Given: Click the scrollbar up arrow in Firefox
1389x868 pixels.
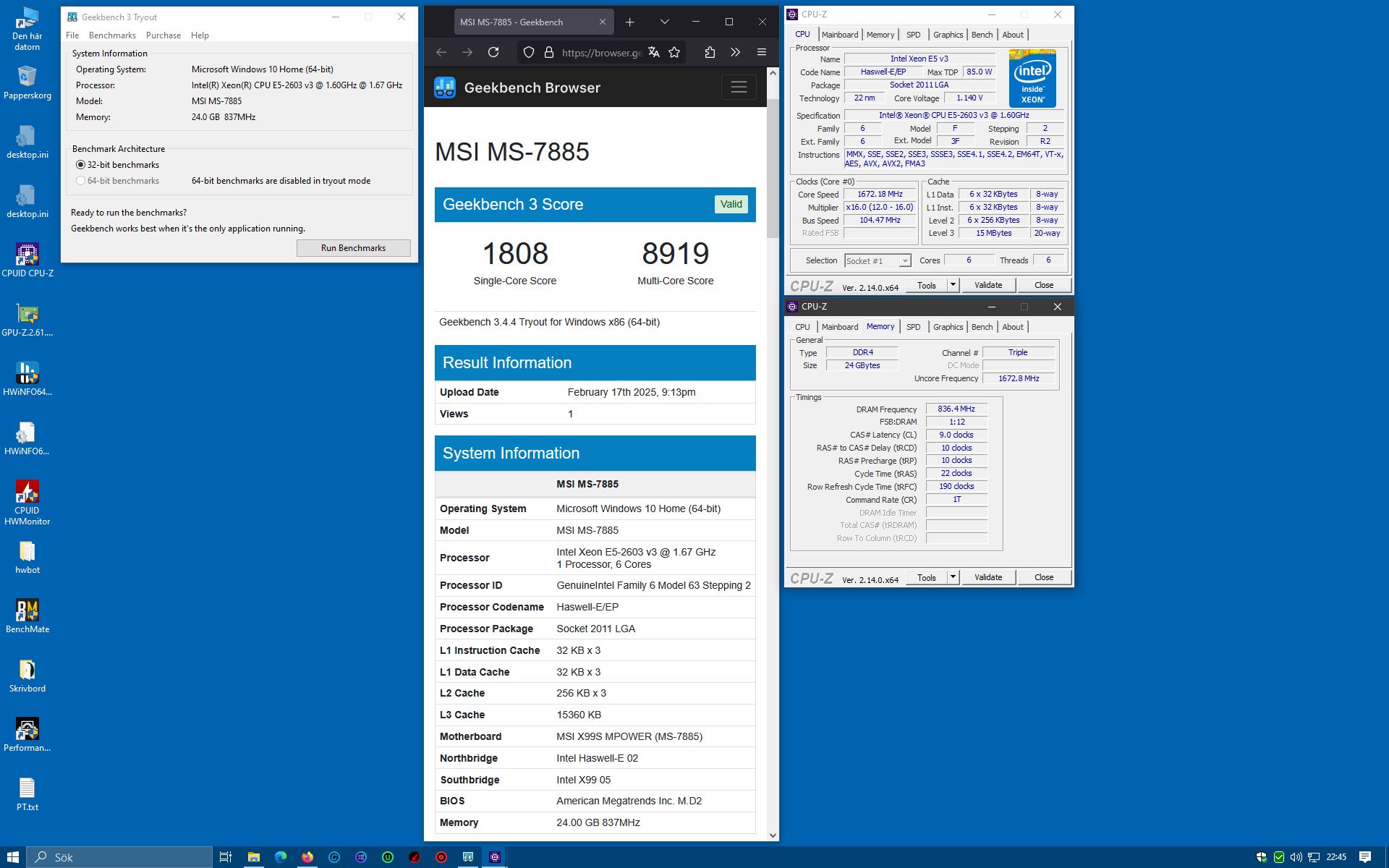Looking at the screenshot, I should click(773, 73).
